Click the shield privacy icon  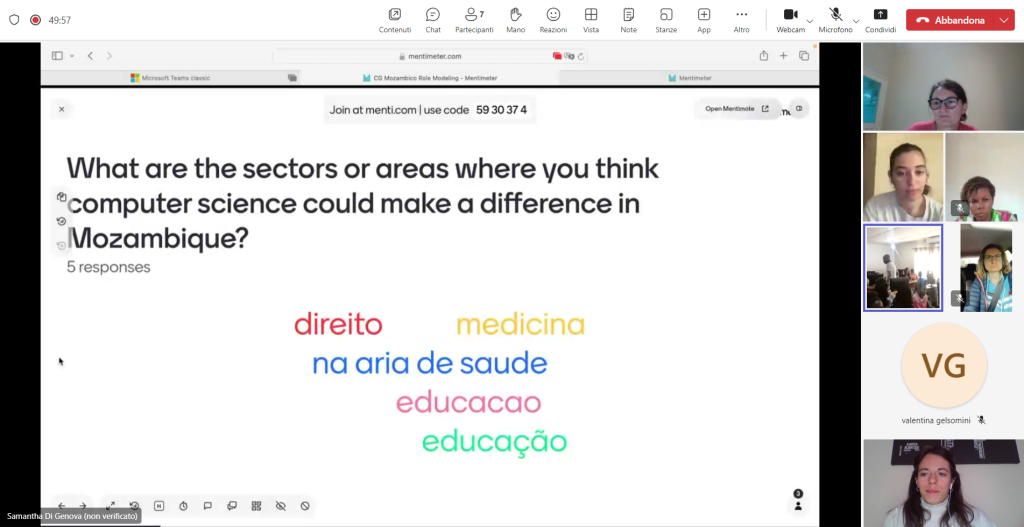[x=14, y=20]
